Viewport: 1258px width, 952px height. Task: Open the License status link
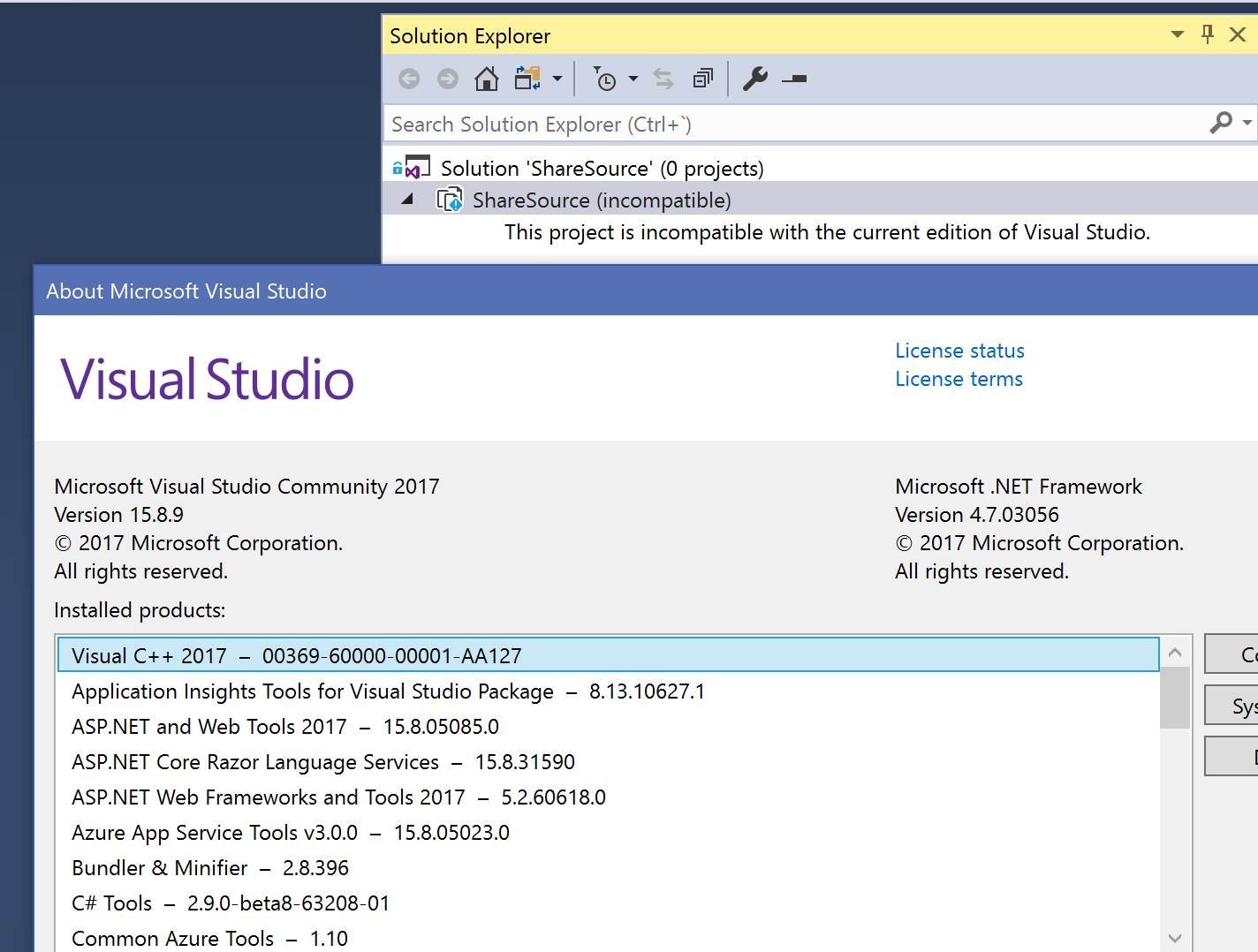959,351
